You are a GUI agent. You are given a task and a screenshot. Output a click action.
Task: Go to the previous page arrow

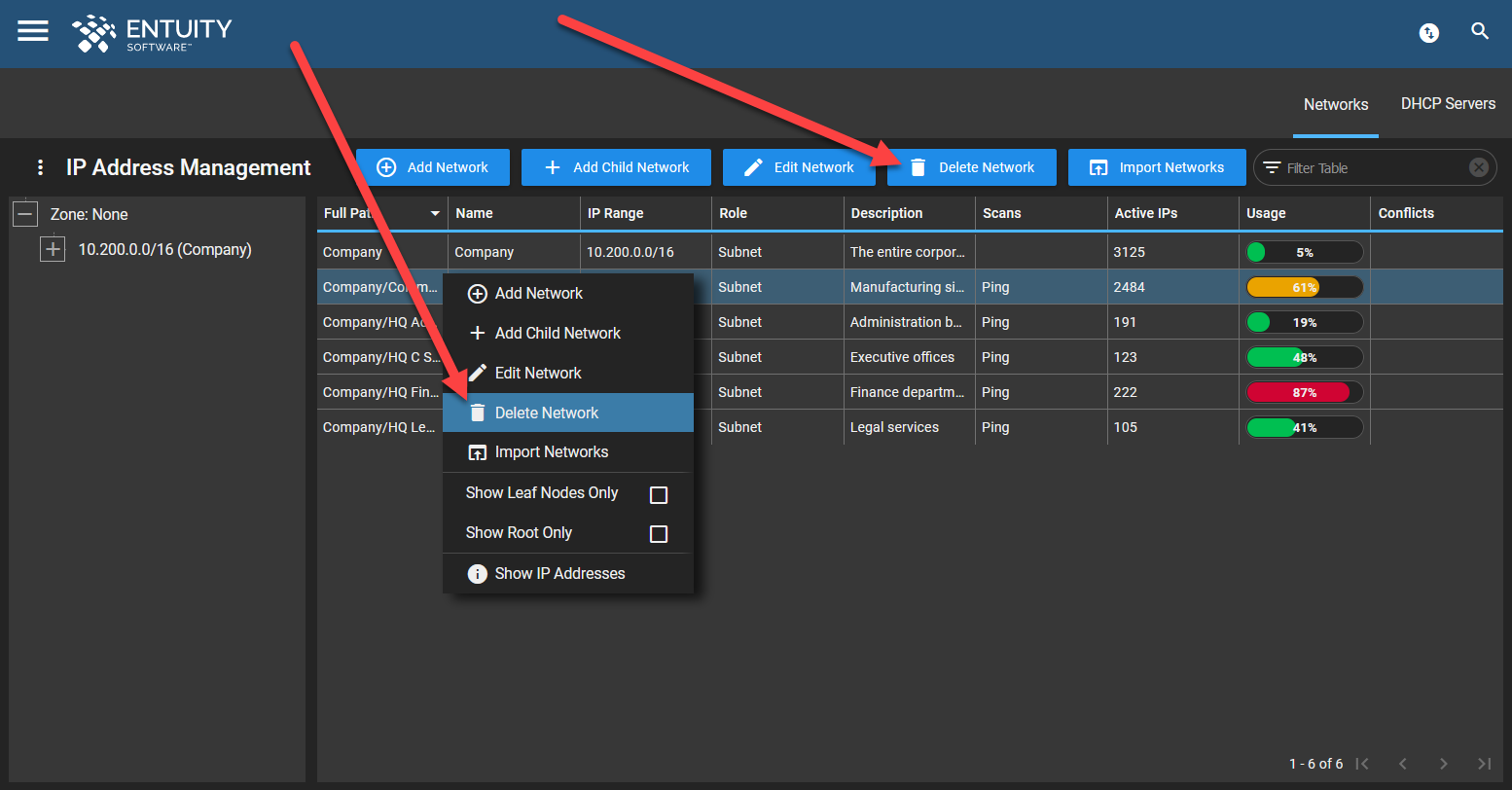(x=1402, y=764)
